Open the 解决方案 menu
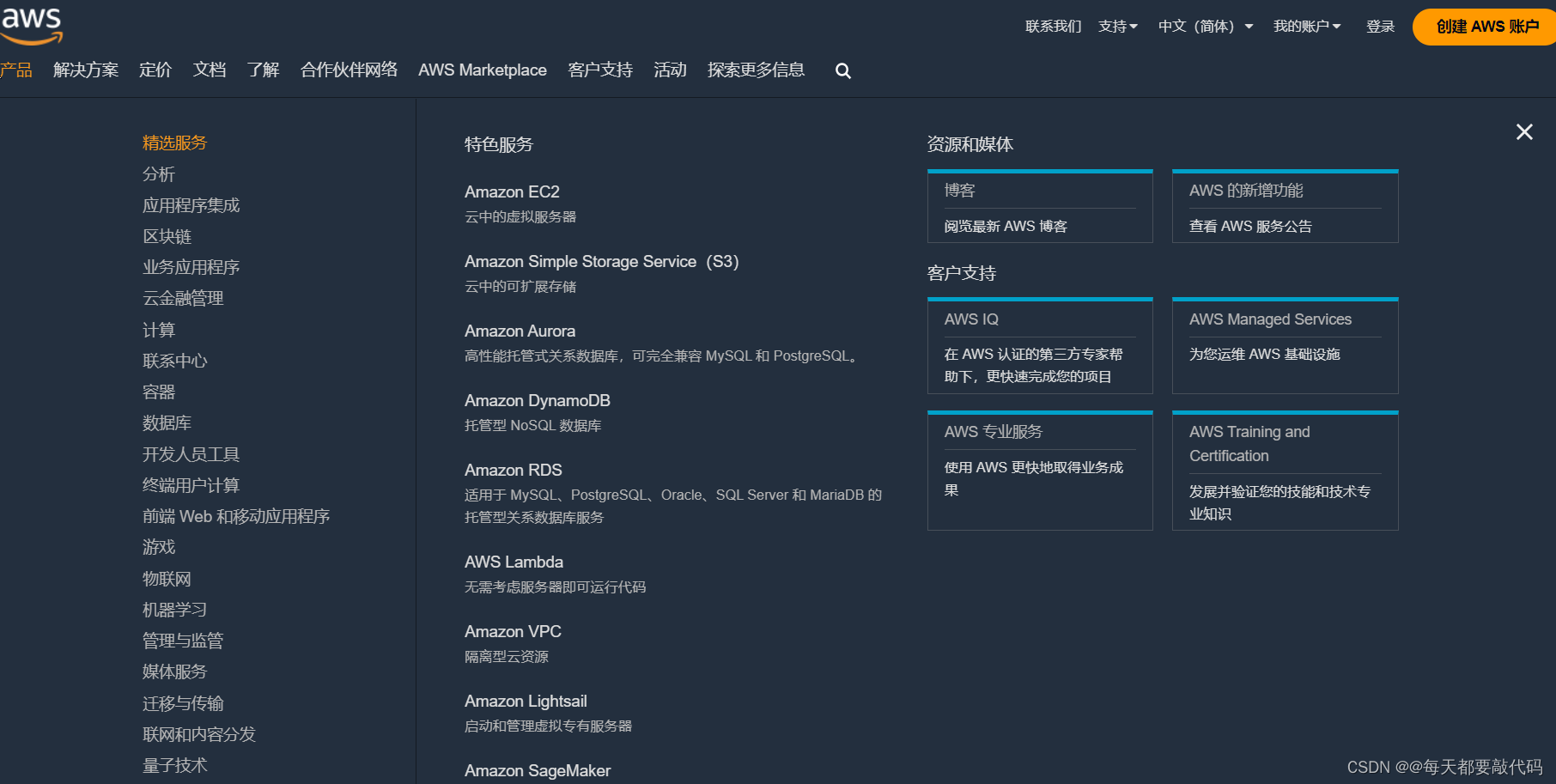The width and height of the screenshot is (1556, 784). (x=86, y=70)
